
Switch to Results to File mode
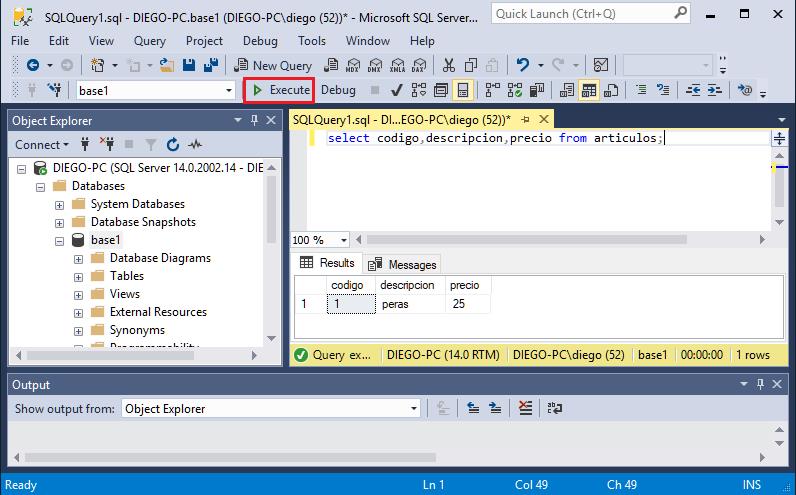611,90
